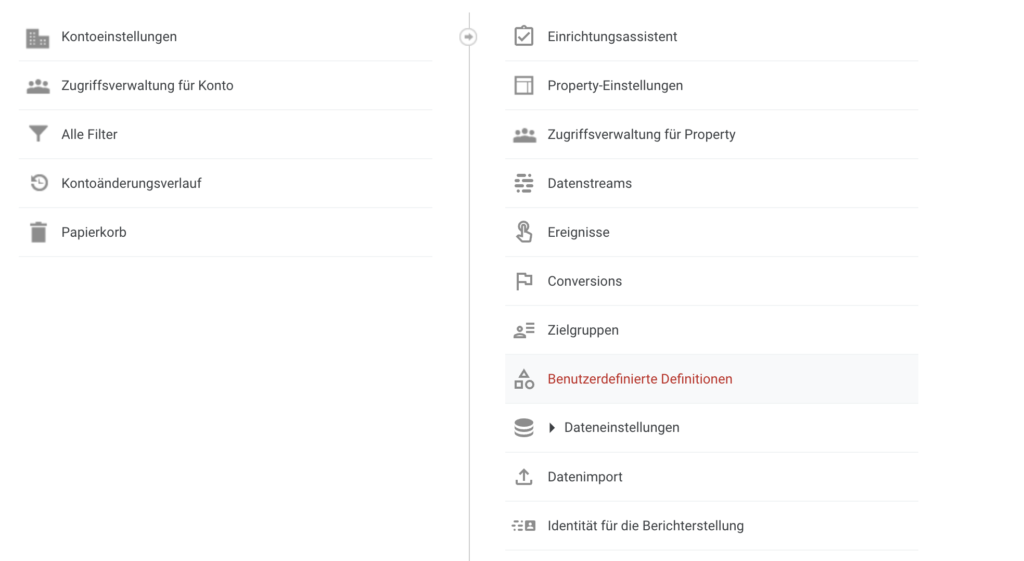The height and width of the screenshot is (561, 1024).
Task: Click the Conversions flag icon
Action: pos(524,281)
